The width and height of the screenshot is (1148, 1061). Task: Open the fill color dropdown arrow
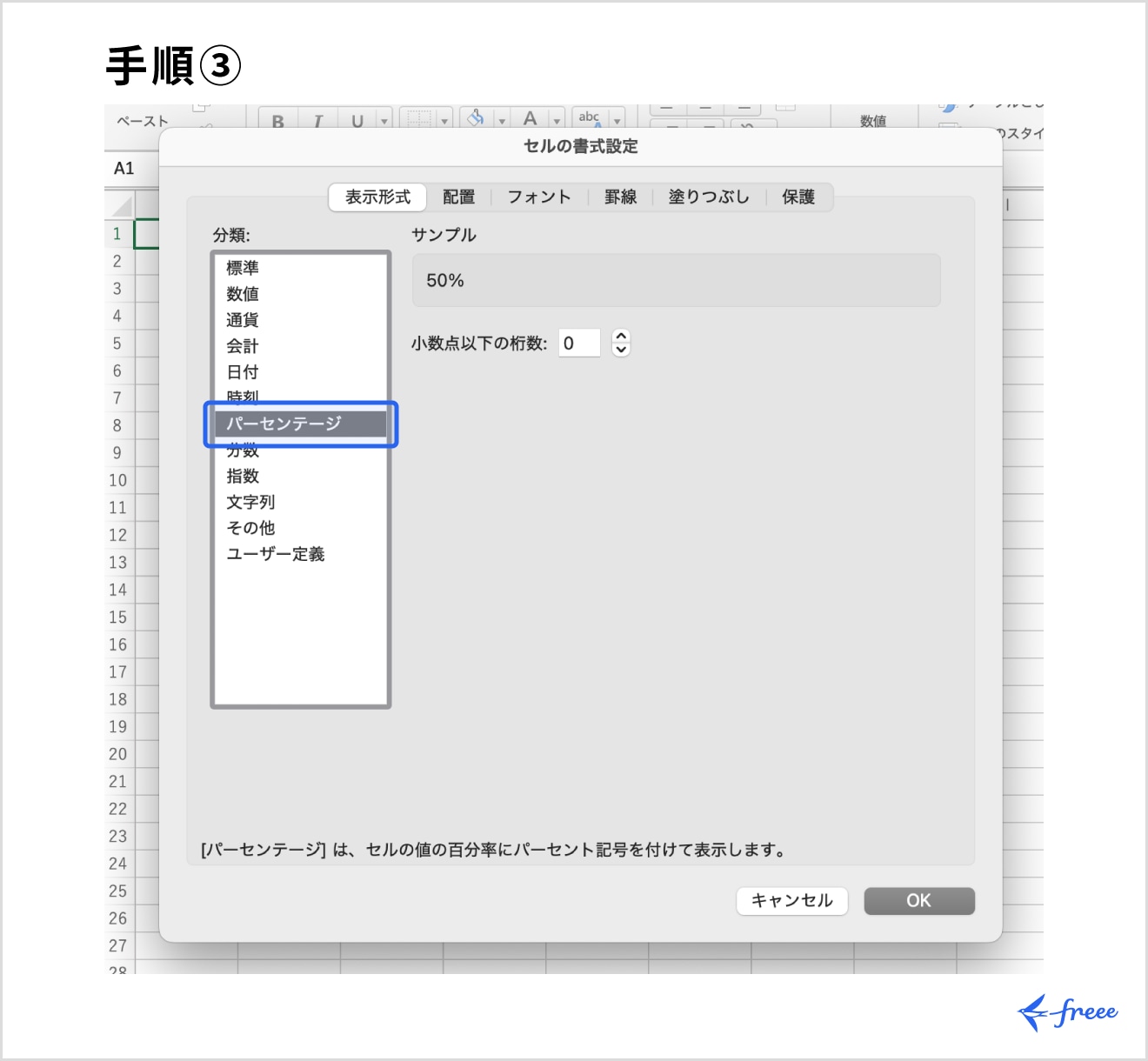[x=500, y=119]
